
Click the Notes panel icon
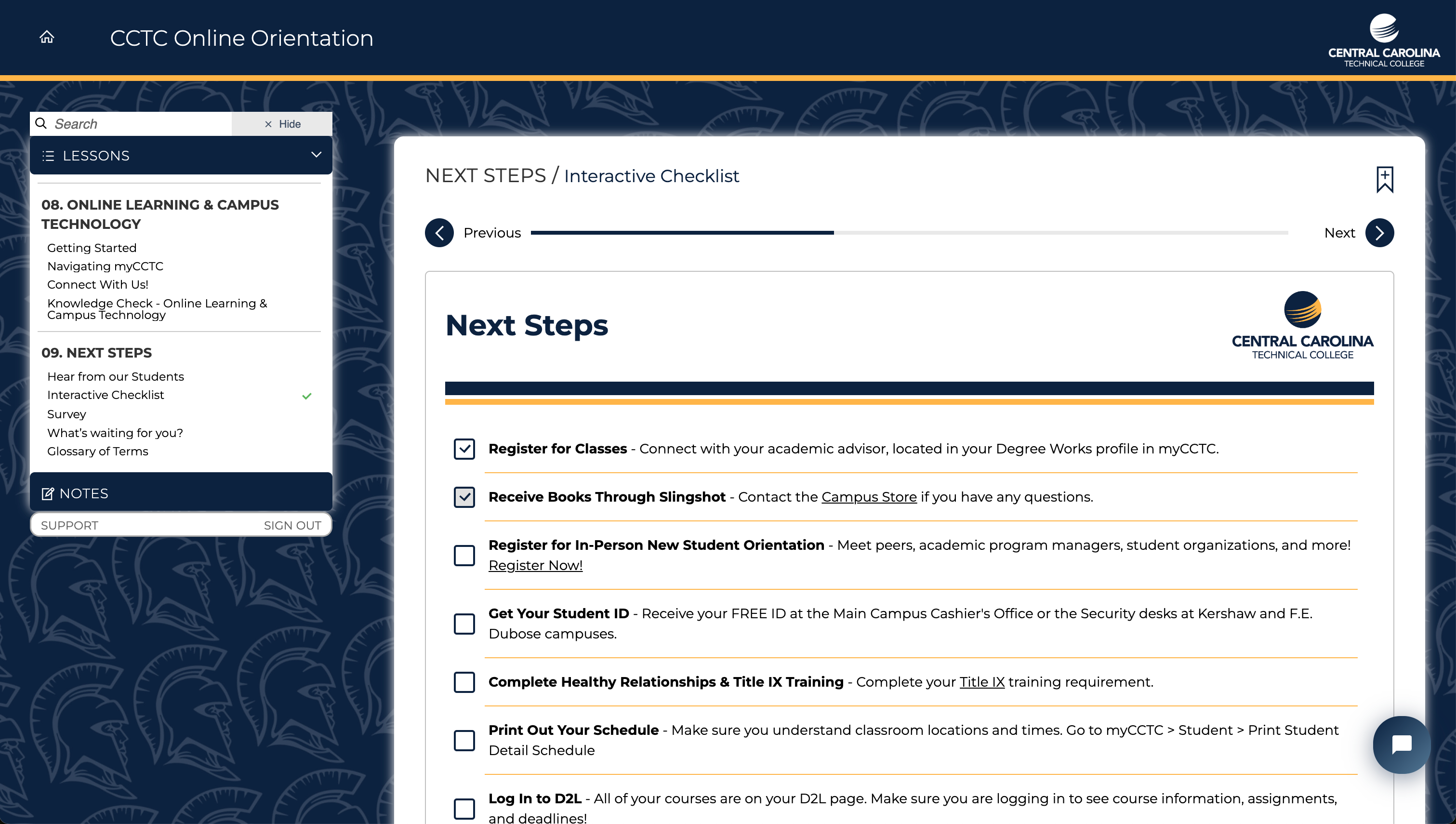click(x=47, y=492)
